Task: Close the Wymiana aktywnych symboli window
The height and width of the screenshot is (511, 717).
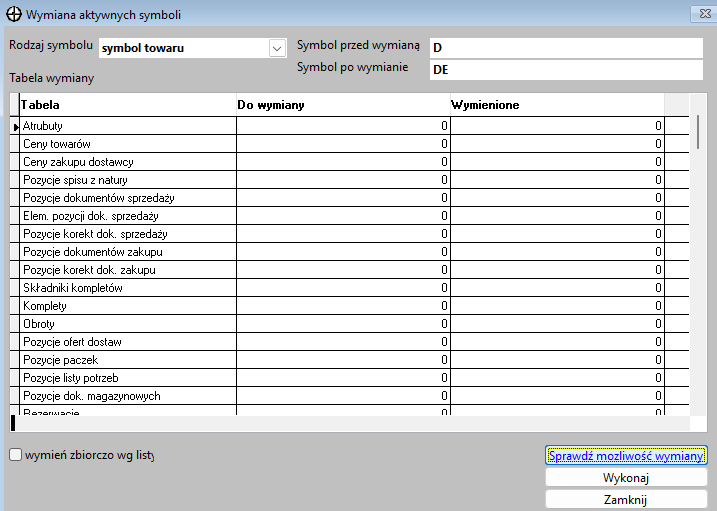Action: coord(699,13)
